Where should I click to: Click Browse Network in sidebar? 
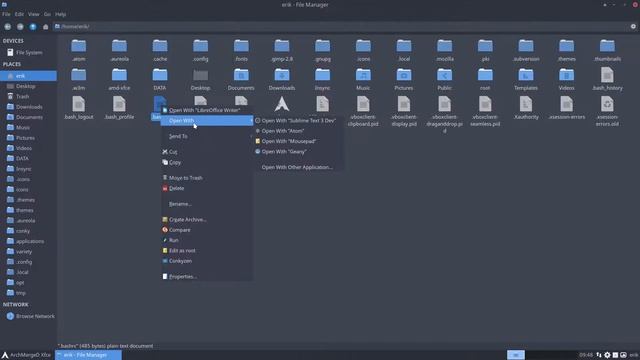(29, 316)
